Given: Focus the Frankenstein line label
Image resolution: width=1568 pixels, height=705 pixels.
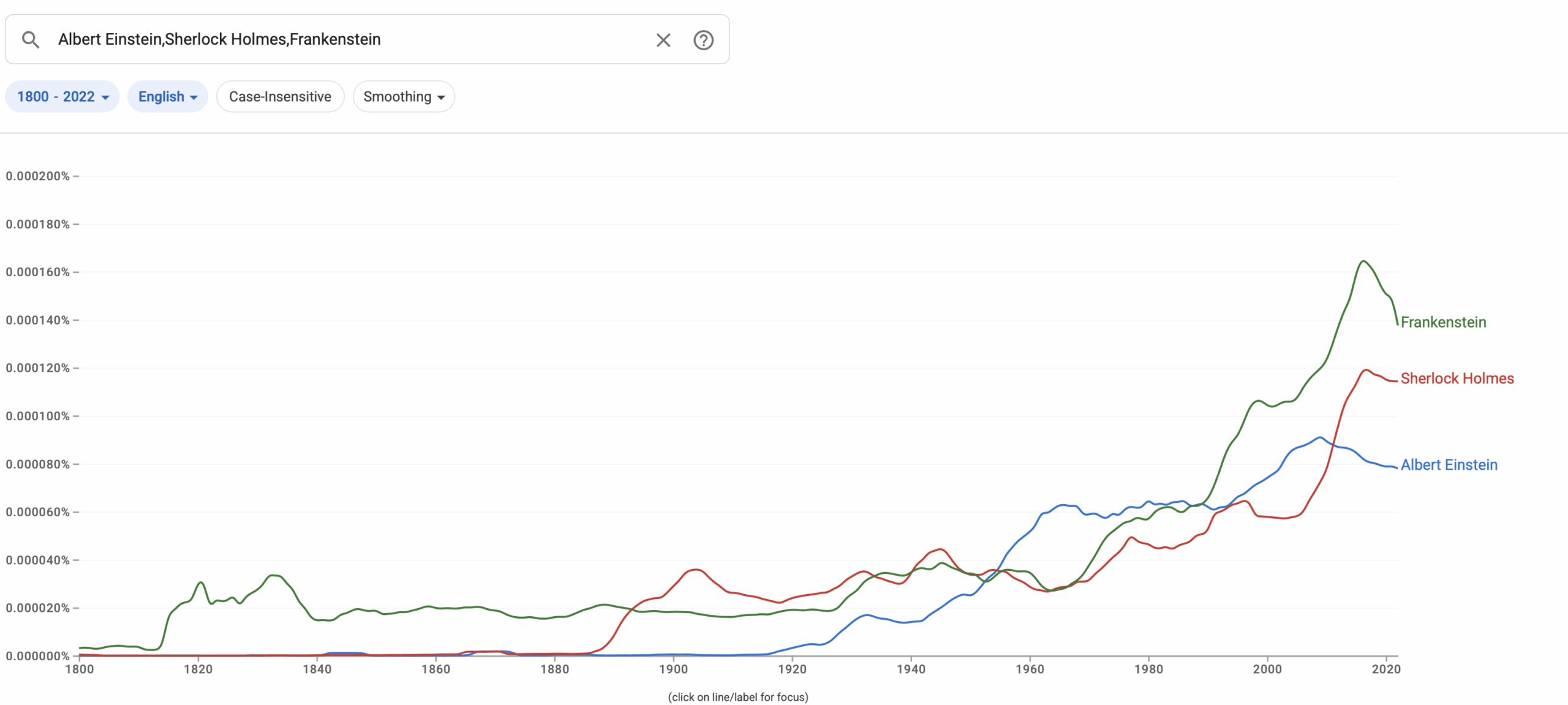Looking at the screenshot, I should point(1443,322).
